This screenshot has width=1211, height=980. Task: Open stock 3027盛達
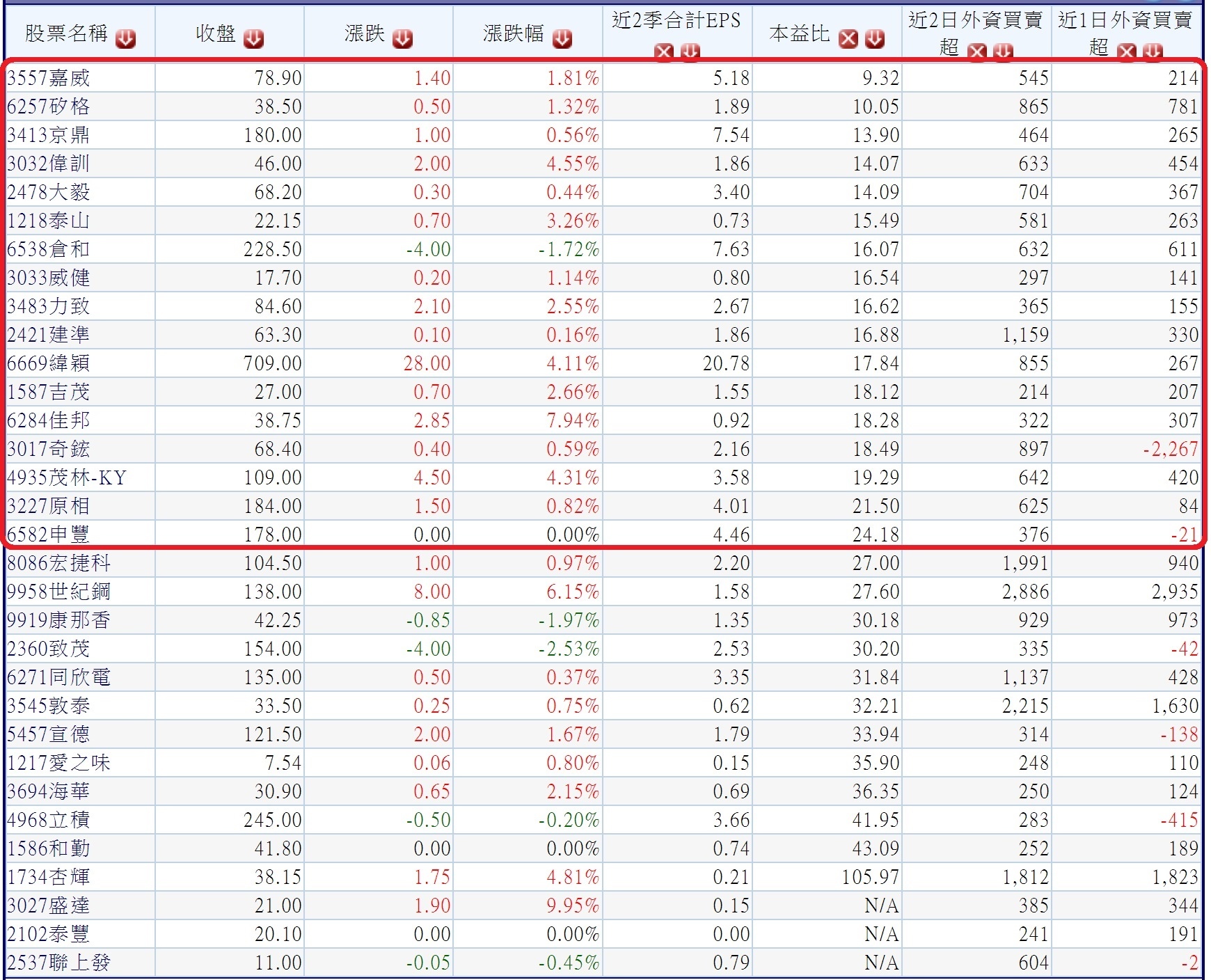coord(49,906)
